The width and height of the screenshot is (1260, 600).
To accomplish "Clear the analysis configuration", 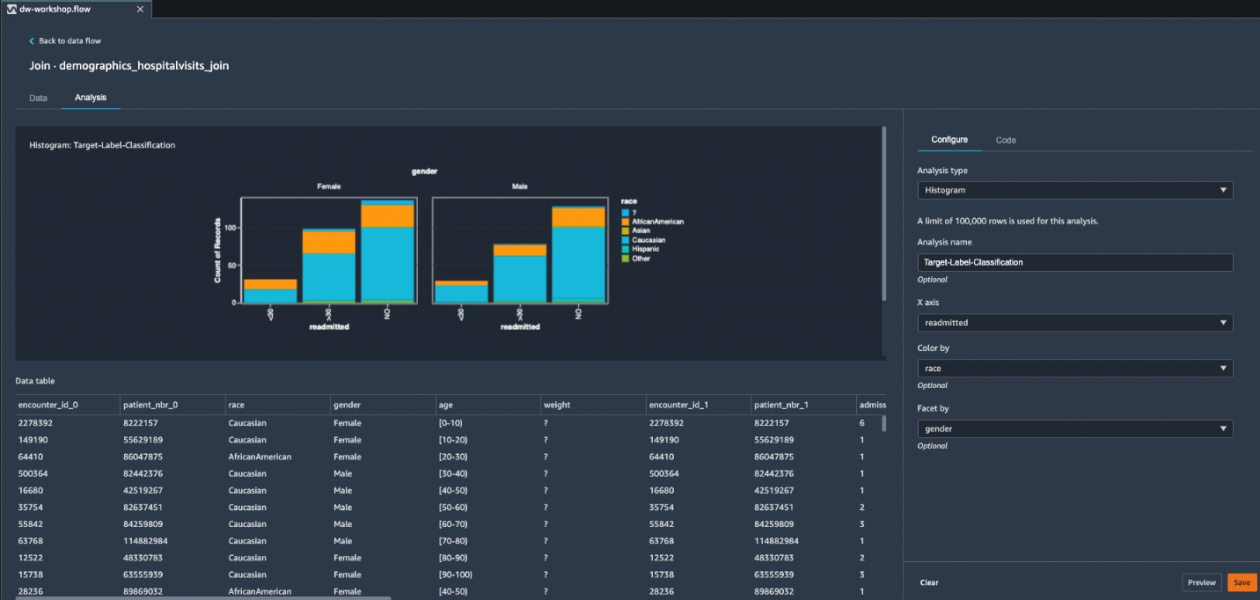I will click(x=930, y=582).
